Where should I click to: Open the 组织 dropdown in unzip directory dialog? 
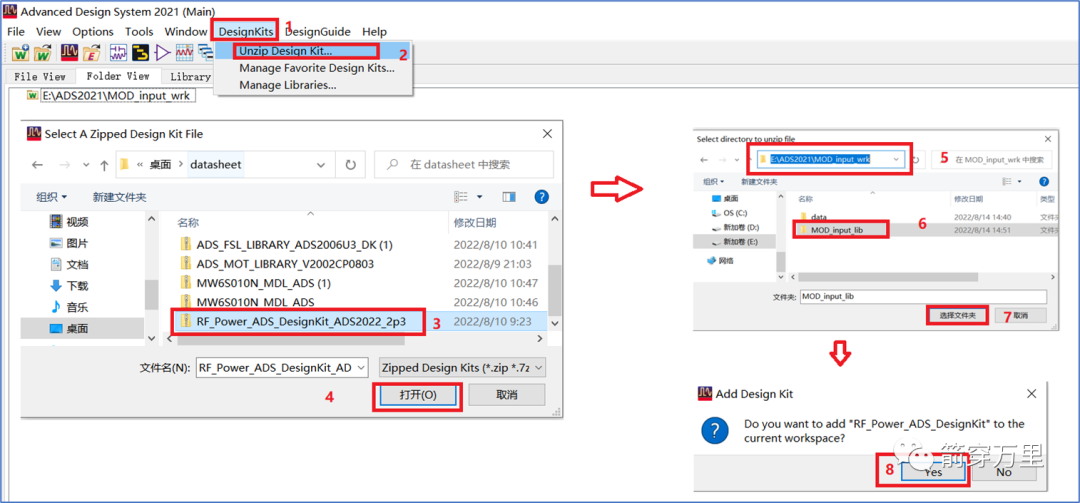715,181
